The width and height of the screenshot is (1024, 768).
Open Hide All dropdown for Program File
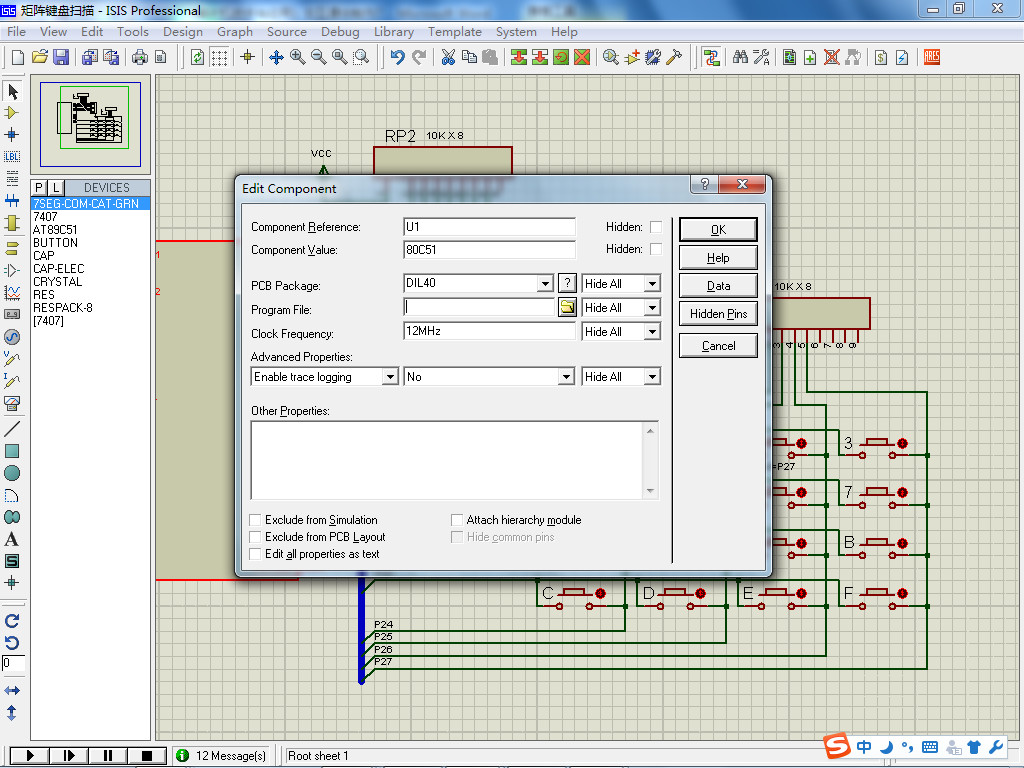pyautogui.click(x=652, y=308)
